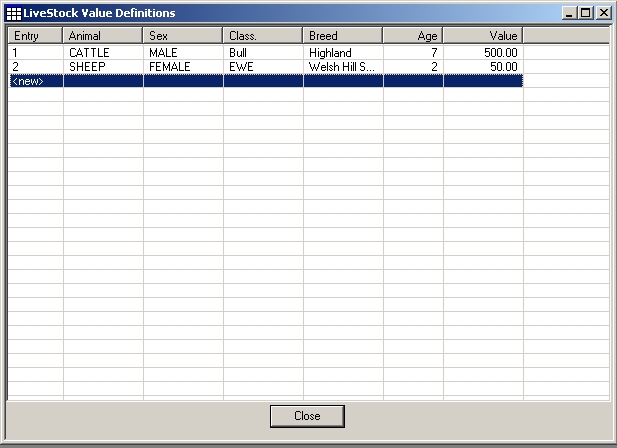The image size is (617, 448).
Task: Click the Animal column header
Action: point(103,36)
